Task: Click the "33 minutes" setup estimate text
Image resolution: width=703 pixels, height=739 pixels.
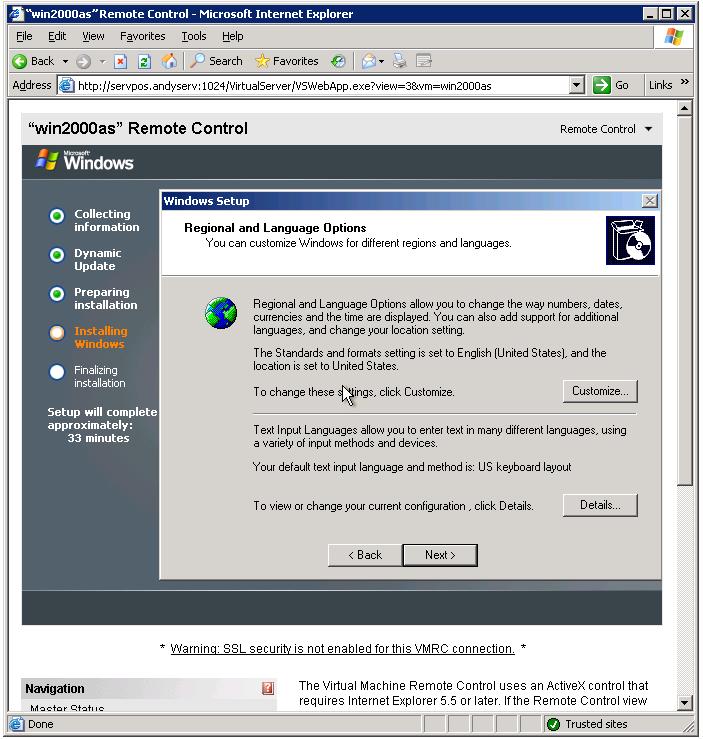Action: pos(98,438)
